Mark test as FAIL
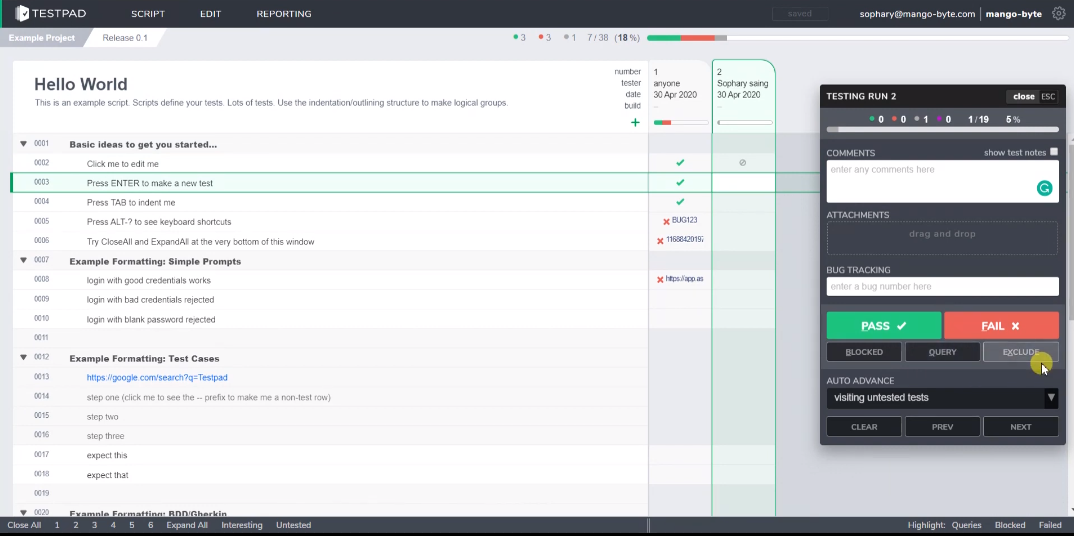The width and height of the screenshot is (1074, 536). tap(1001, 326)
